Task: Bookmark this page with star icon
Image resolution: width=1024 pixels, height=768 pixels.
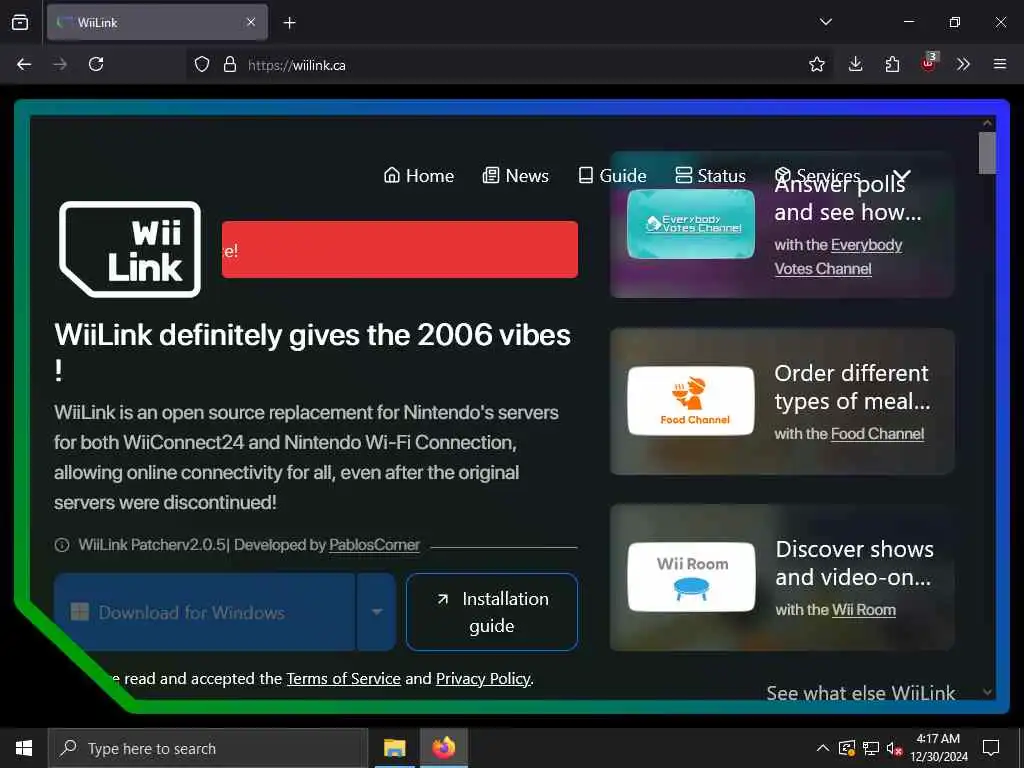Action: coord(816,64)
